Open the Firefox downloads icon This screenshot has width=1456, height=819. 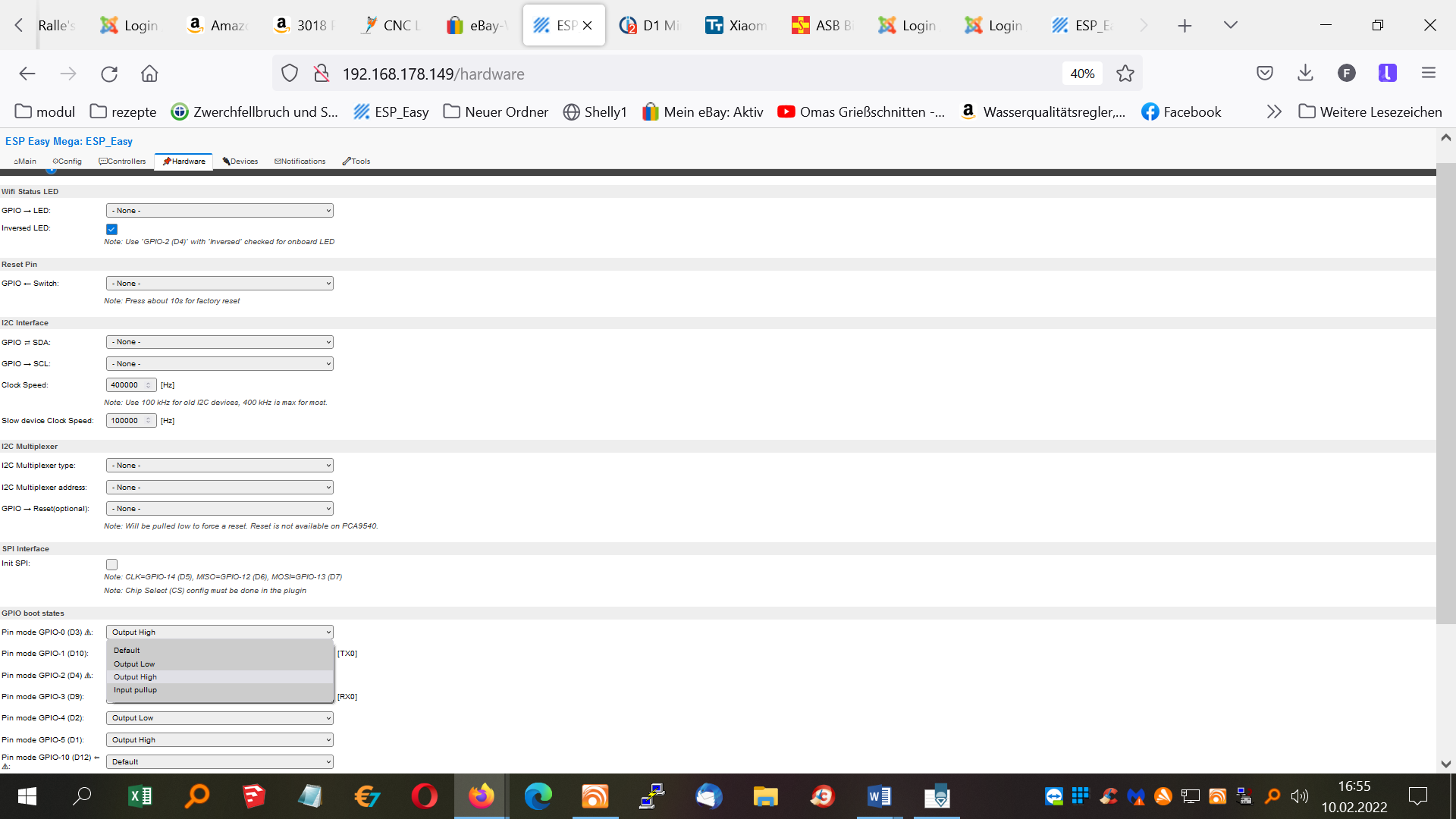click(1305, 73)
